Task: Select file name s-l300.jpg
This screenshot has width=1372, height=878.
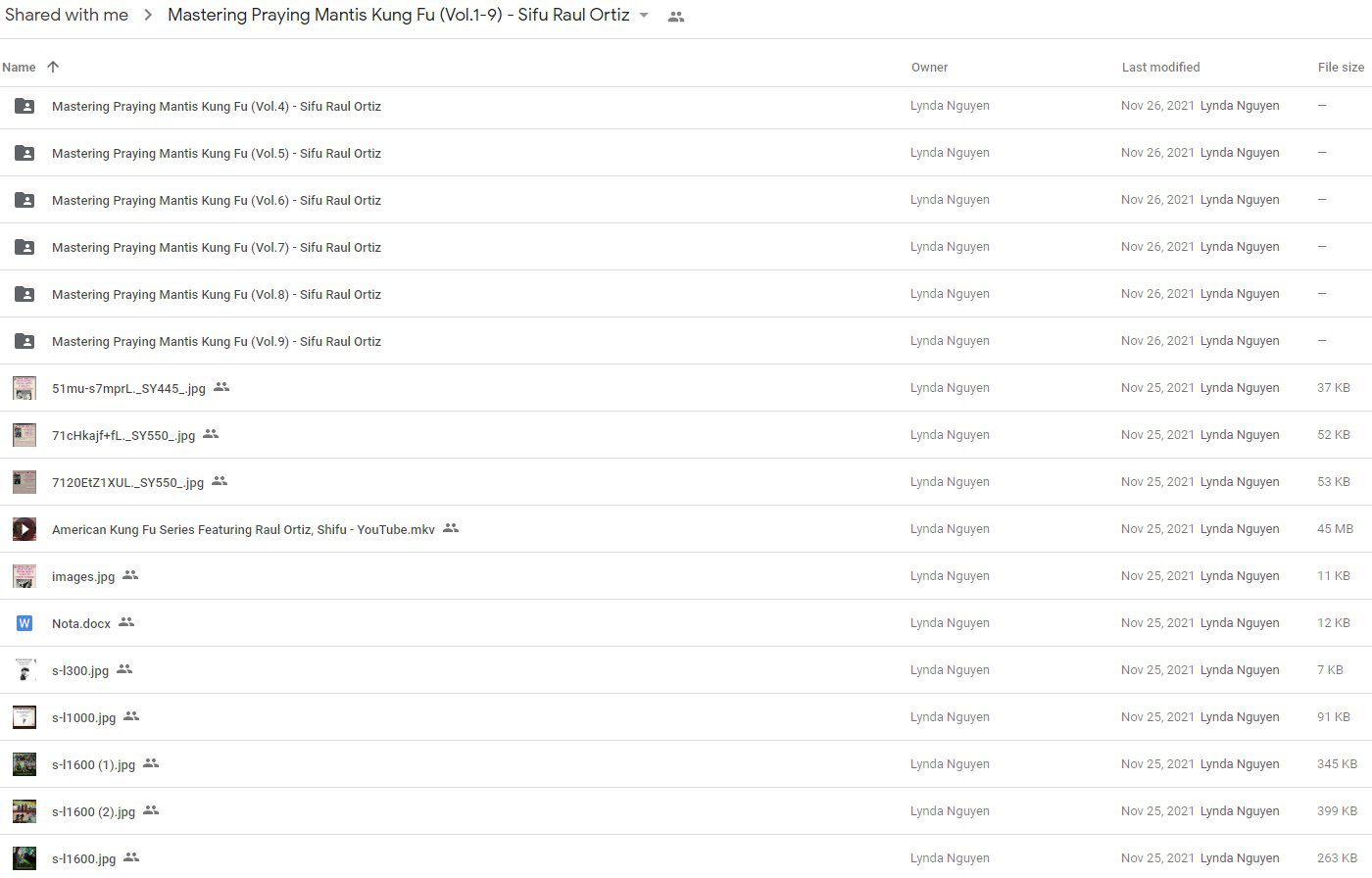Action: tap(80, 670)
